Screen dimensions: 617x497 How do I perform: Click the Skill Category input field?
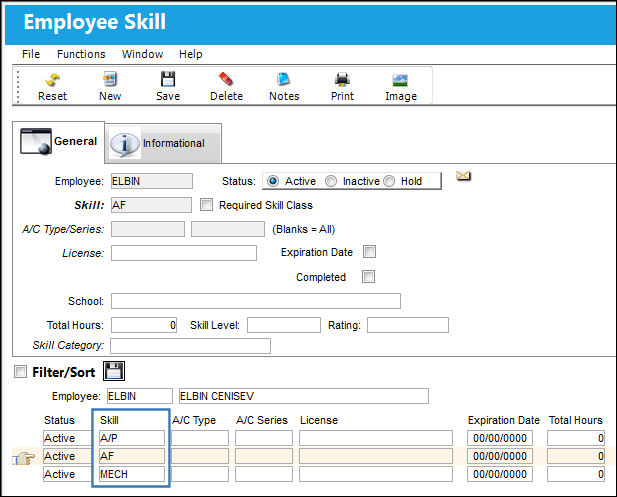point(190,346)
